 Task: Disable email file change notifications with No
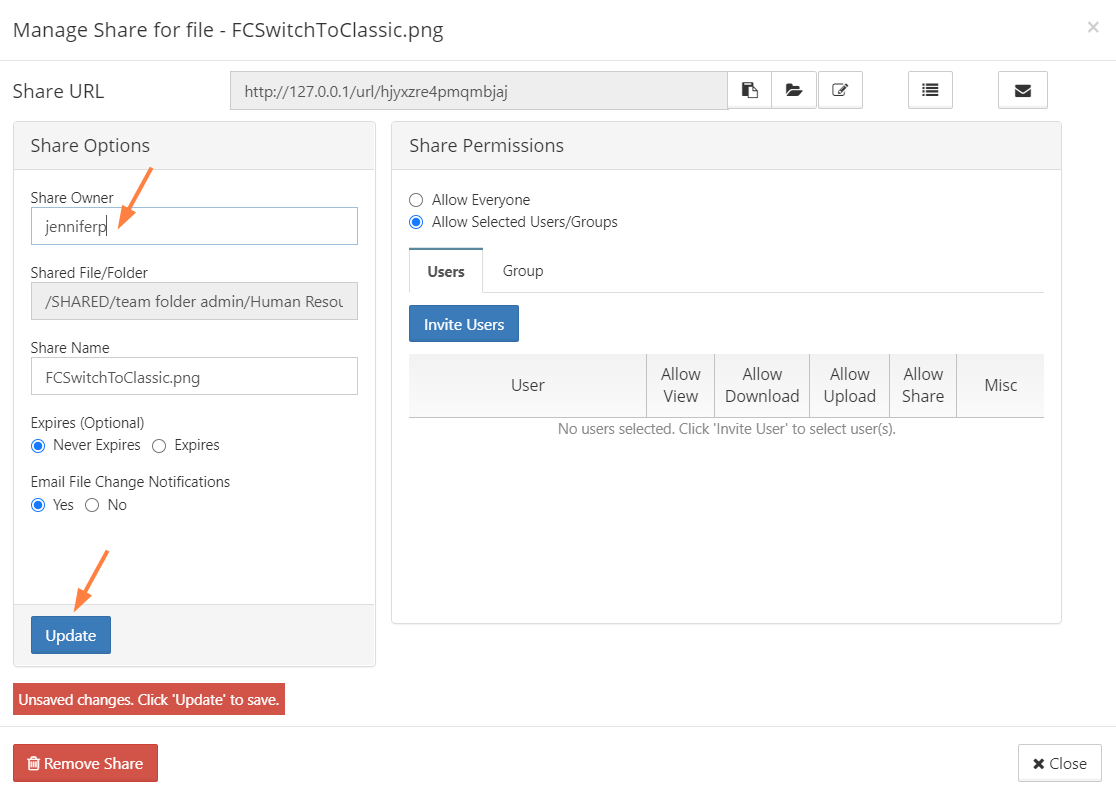coord(92,505)
